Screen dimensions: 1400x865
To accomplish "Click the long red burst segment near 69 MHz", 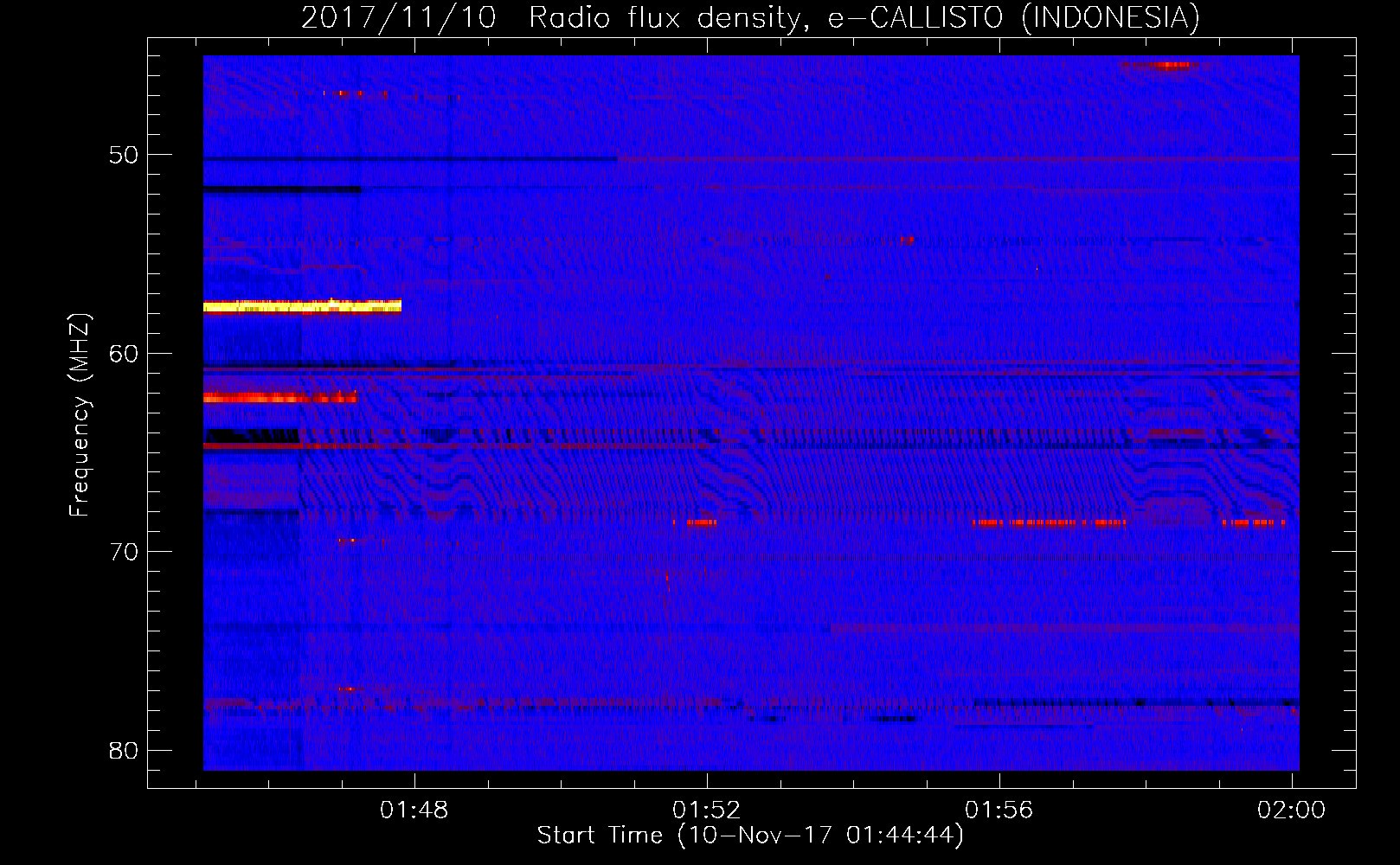I will coord(1049,523).
